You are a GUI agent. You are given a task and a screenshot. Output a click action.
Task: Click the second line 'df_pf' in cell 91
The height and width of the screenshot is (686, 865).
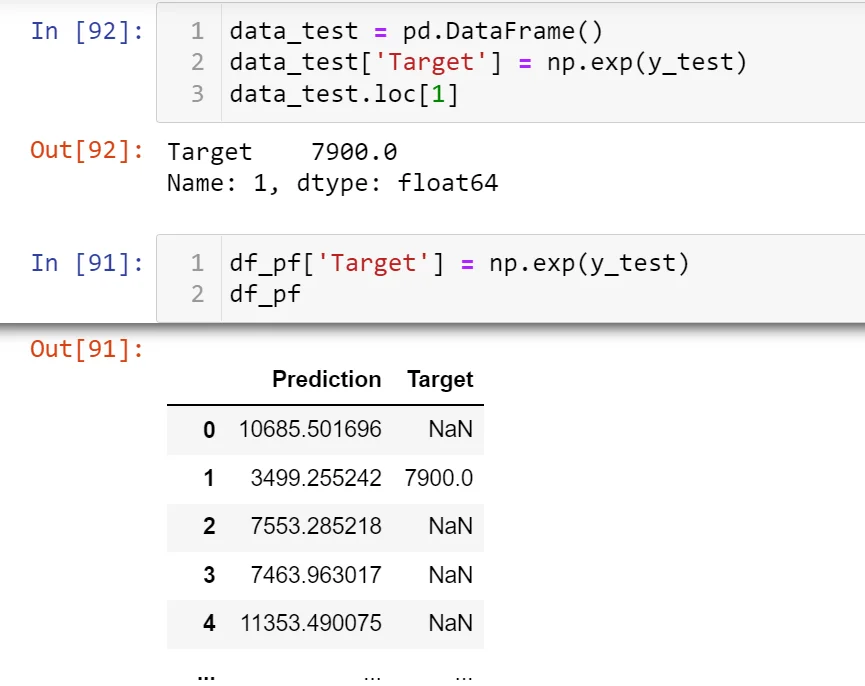coord(265,294)
